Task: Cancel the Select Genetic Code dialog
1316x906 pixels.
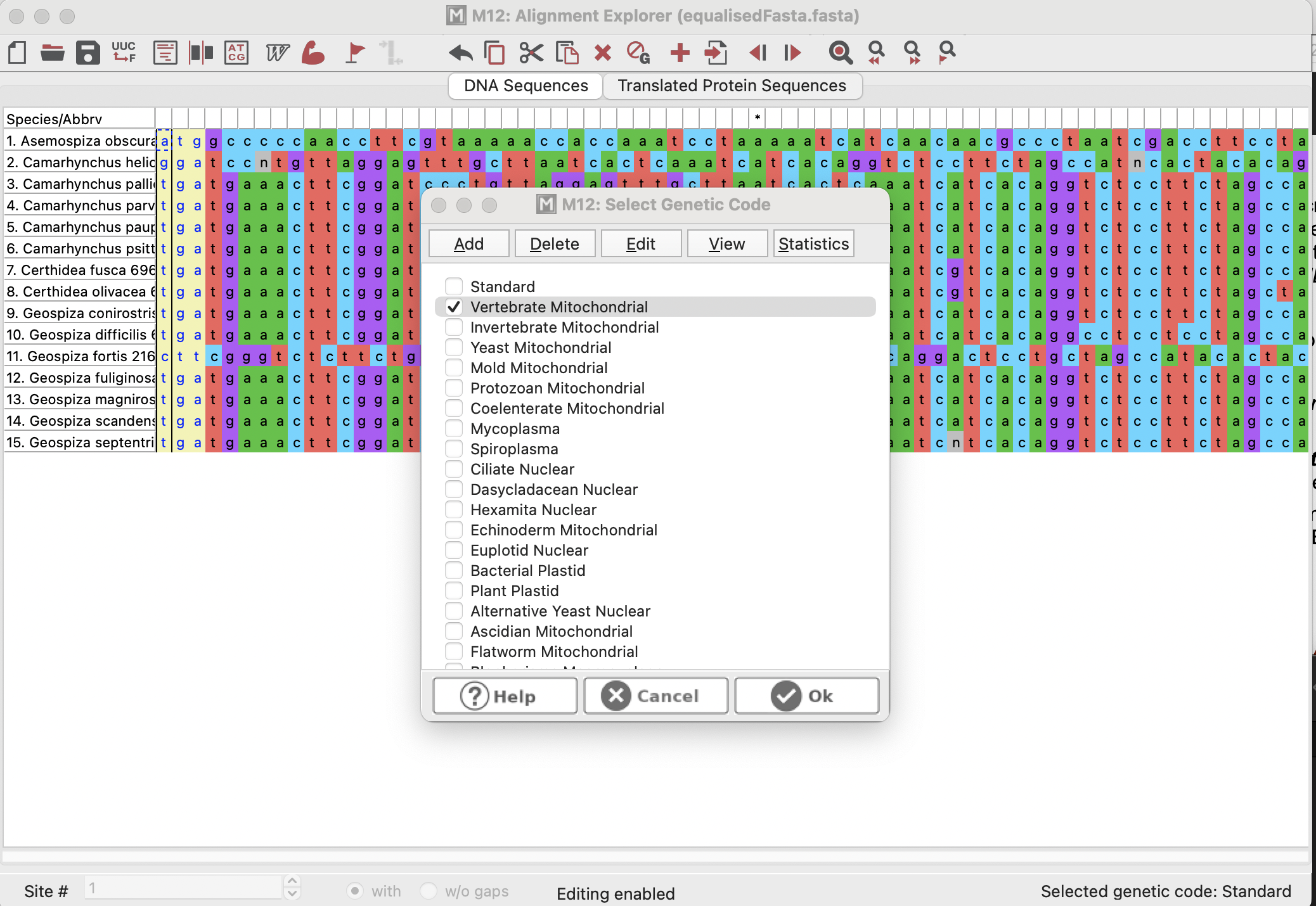Action: pyautogui.click(x=656, y=696)
